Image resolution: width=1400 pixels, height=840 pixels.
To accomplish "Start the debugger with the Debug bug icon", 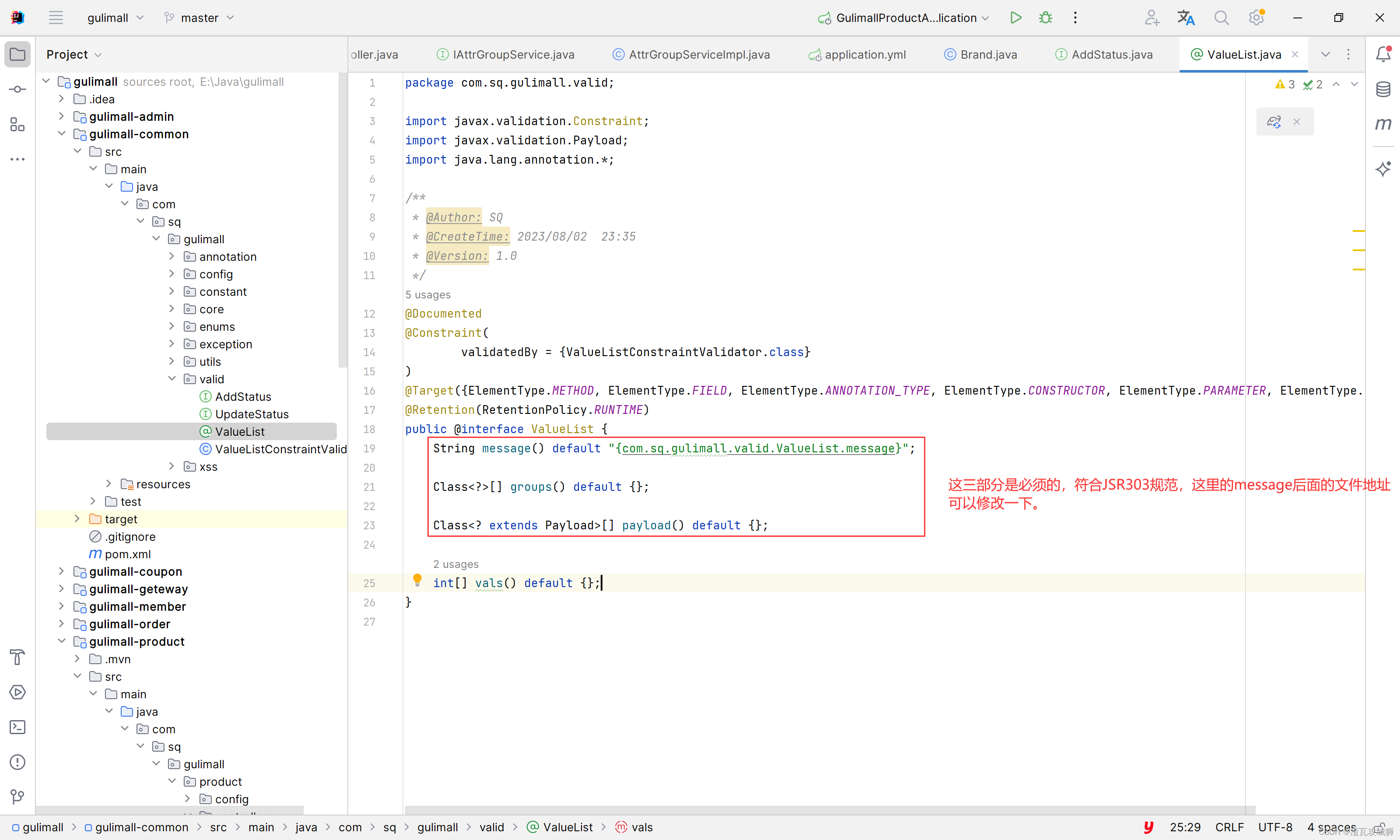I will coord(1045,17).
